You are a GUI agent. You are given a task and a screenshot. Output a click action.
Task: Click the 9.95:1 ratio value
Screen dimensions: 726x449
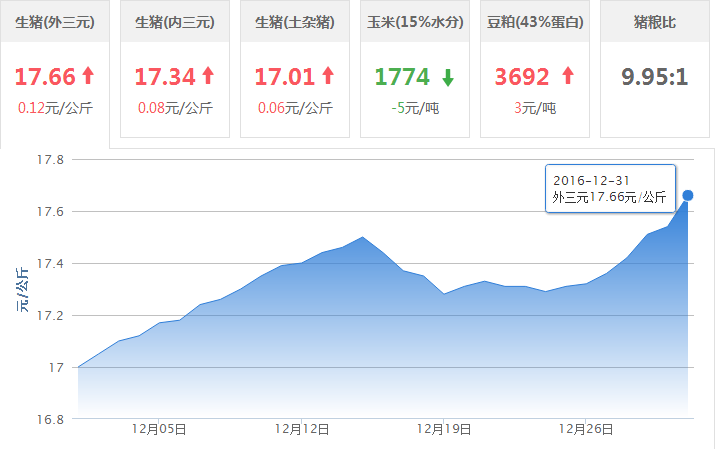(x=655, y=77)
